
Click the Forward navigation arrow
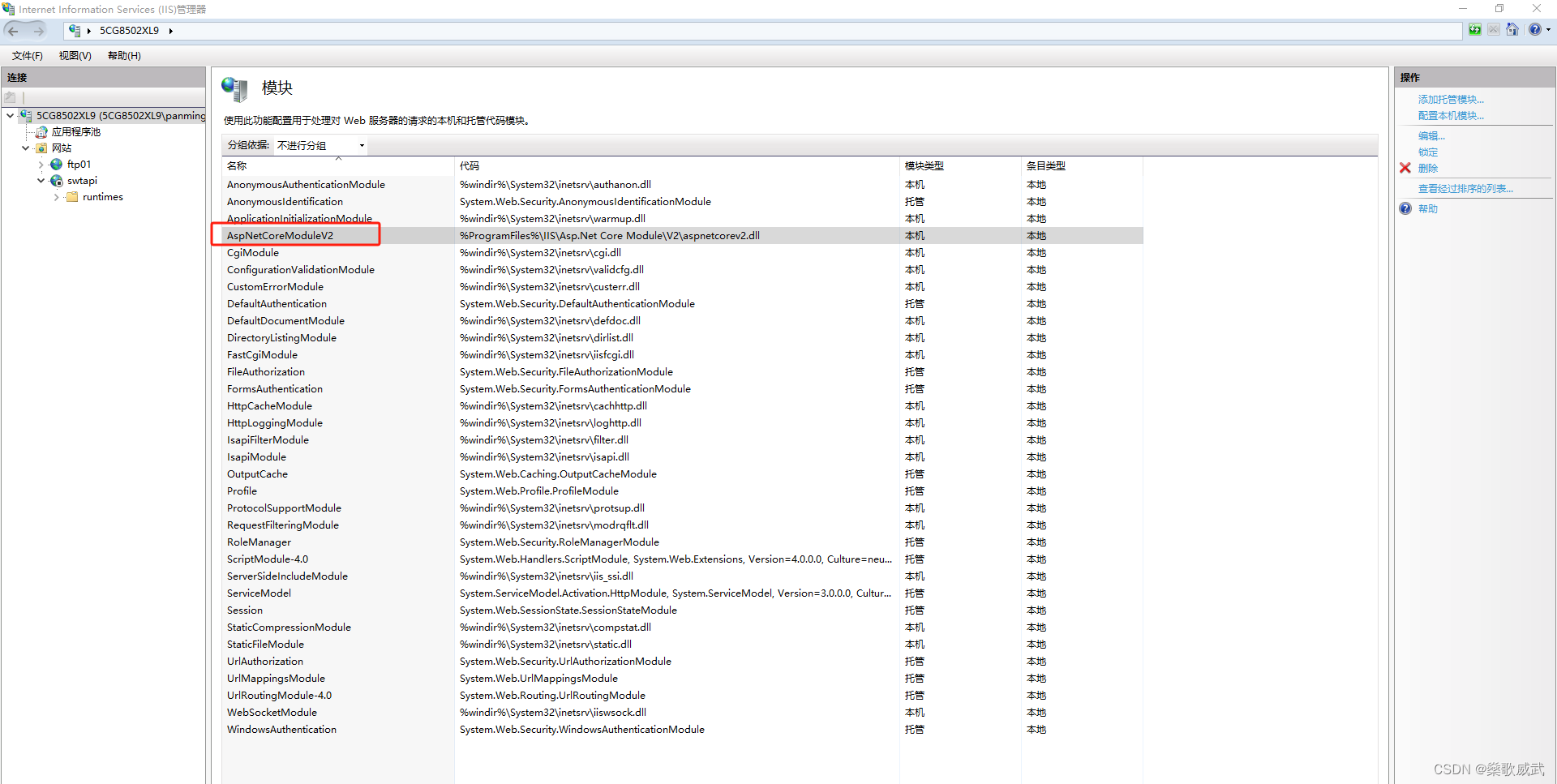tap(38, 31)
